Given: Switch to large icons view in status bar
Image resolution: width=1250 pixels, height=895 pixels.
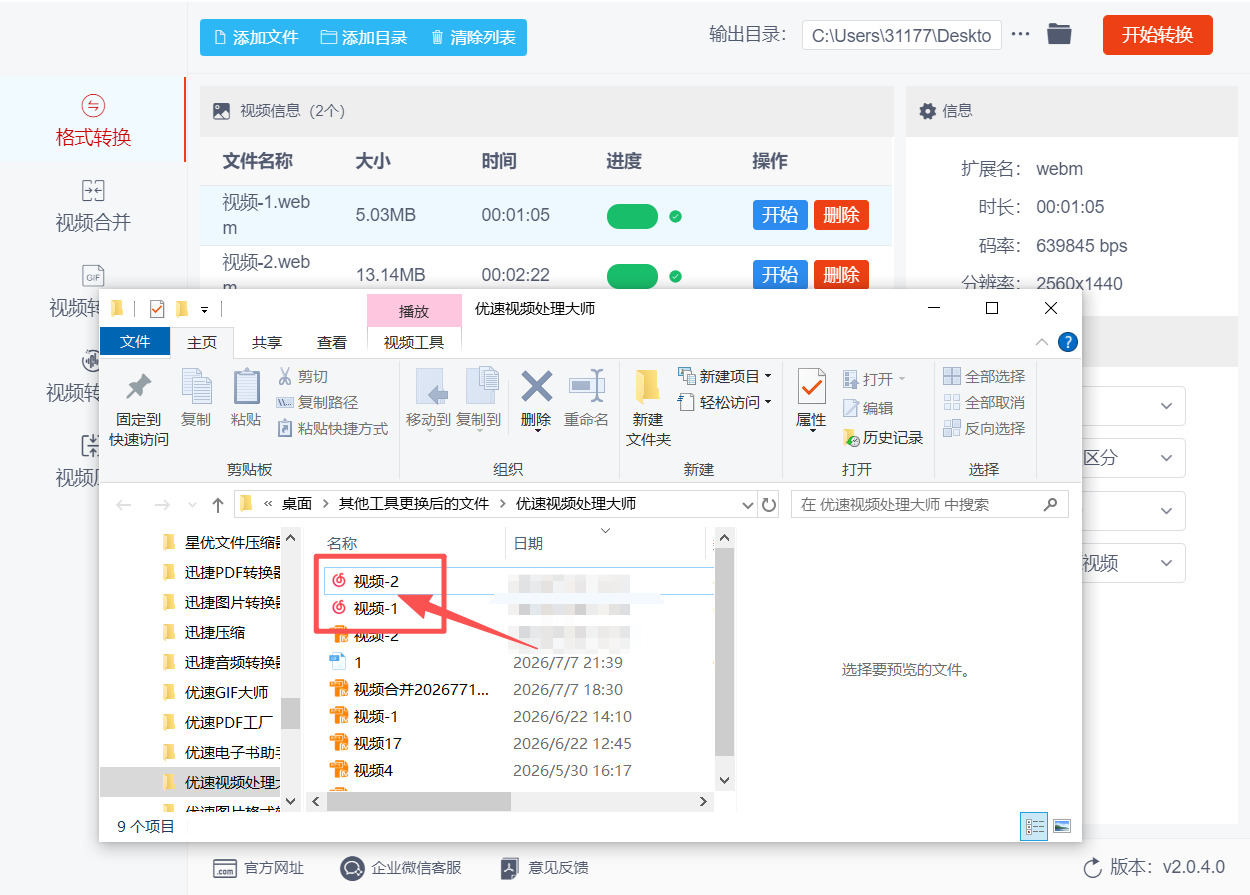Looking at the screenshot, I should coord(1062,826).
